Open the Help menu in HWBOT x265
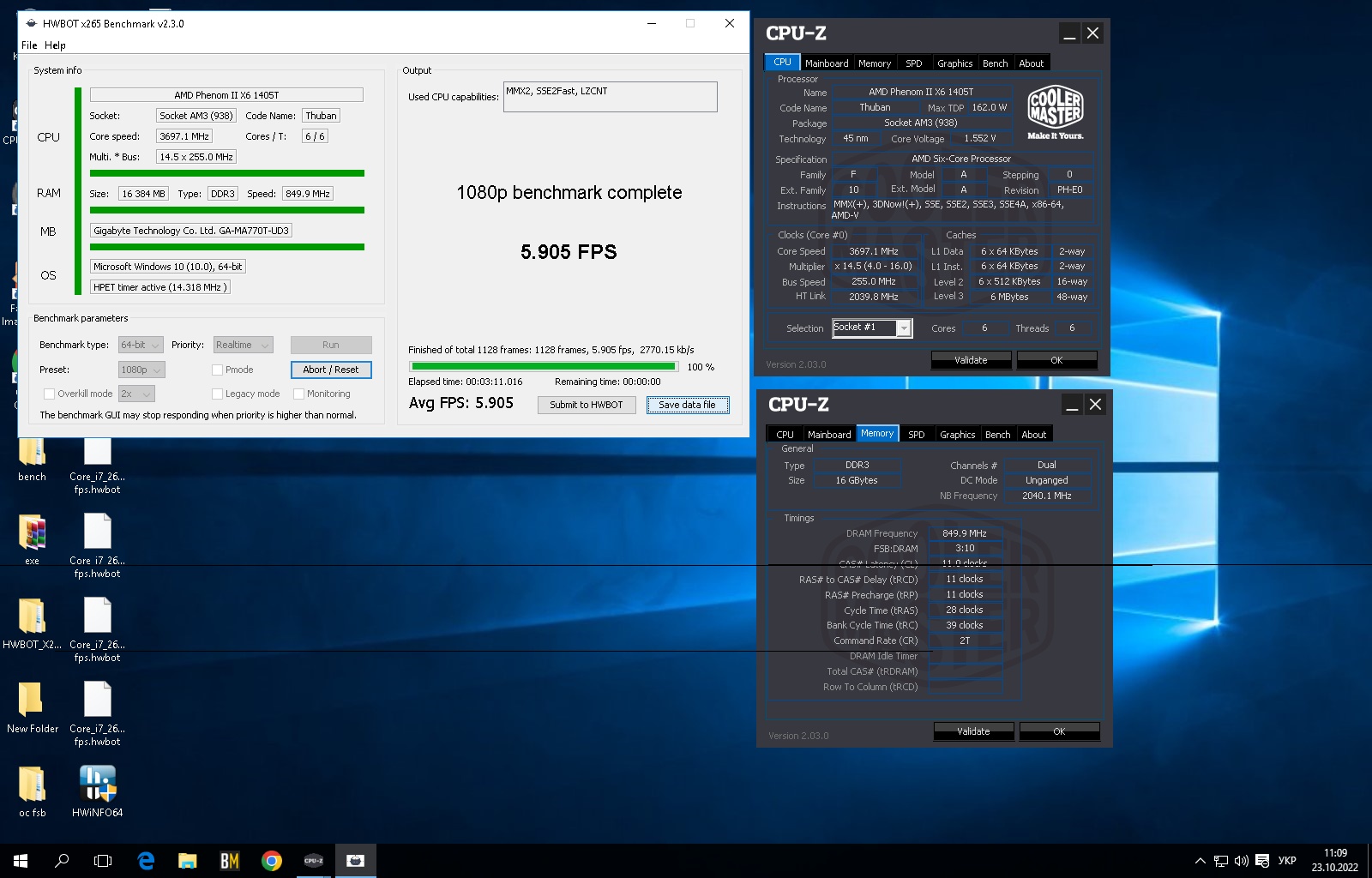The height and width of the screenshot is (878, 1372). click(x=55, y=45)
